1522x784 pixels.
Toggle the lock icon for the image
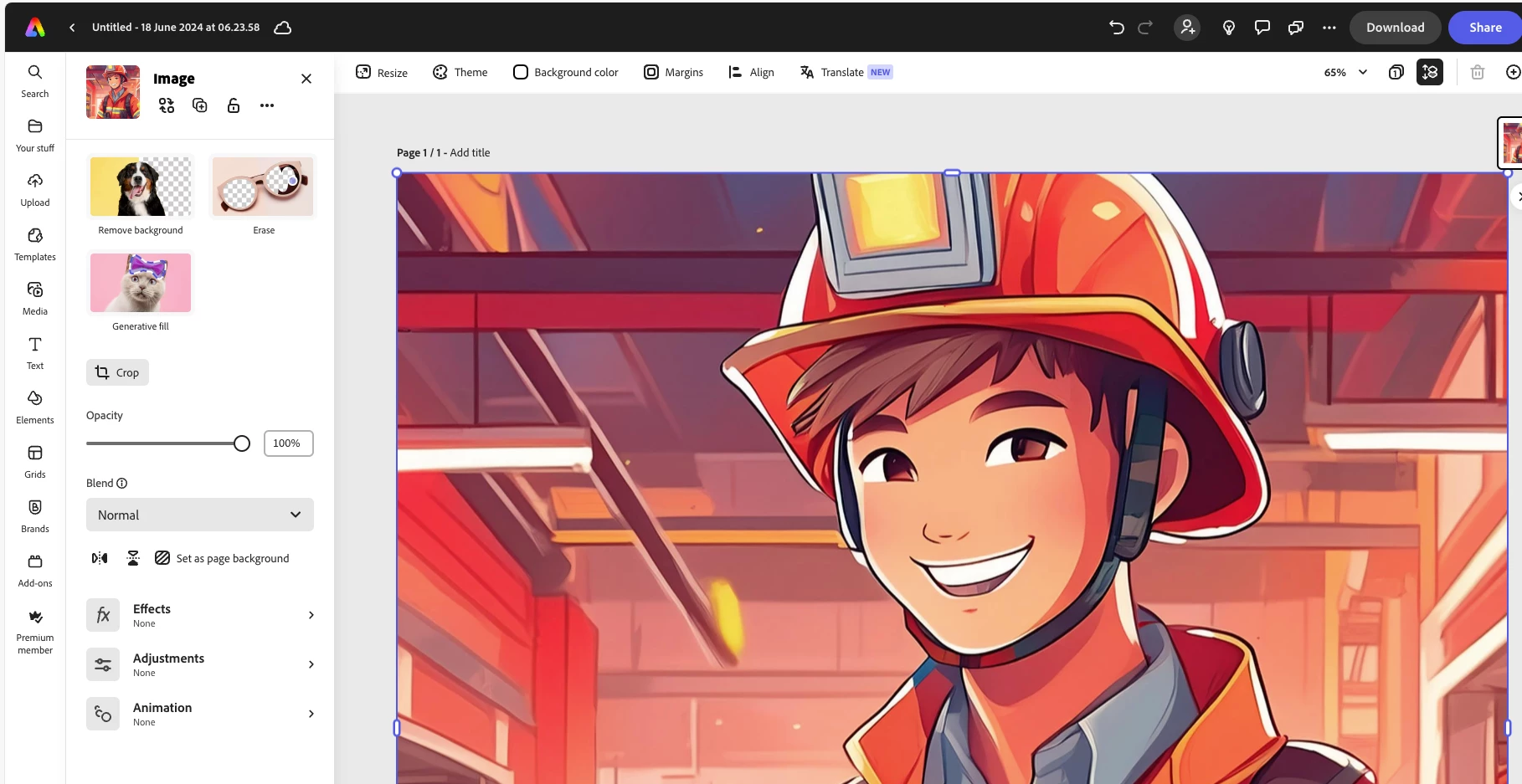click(234, 105)
